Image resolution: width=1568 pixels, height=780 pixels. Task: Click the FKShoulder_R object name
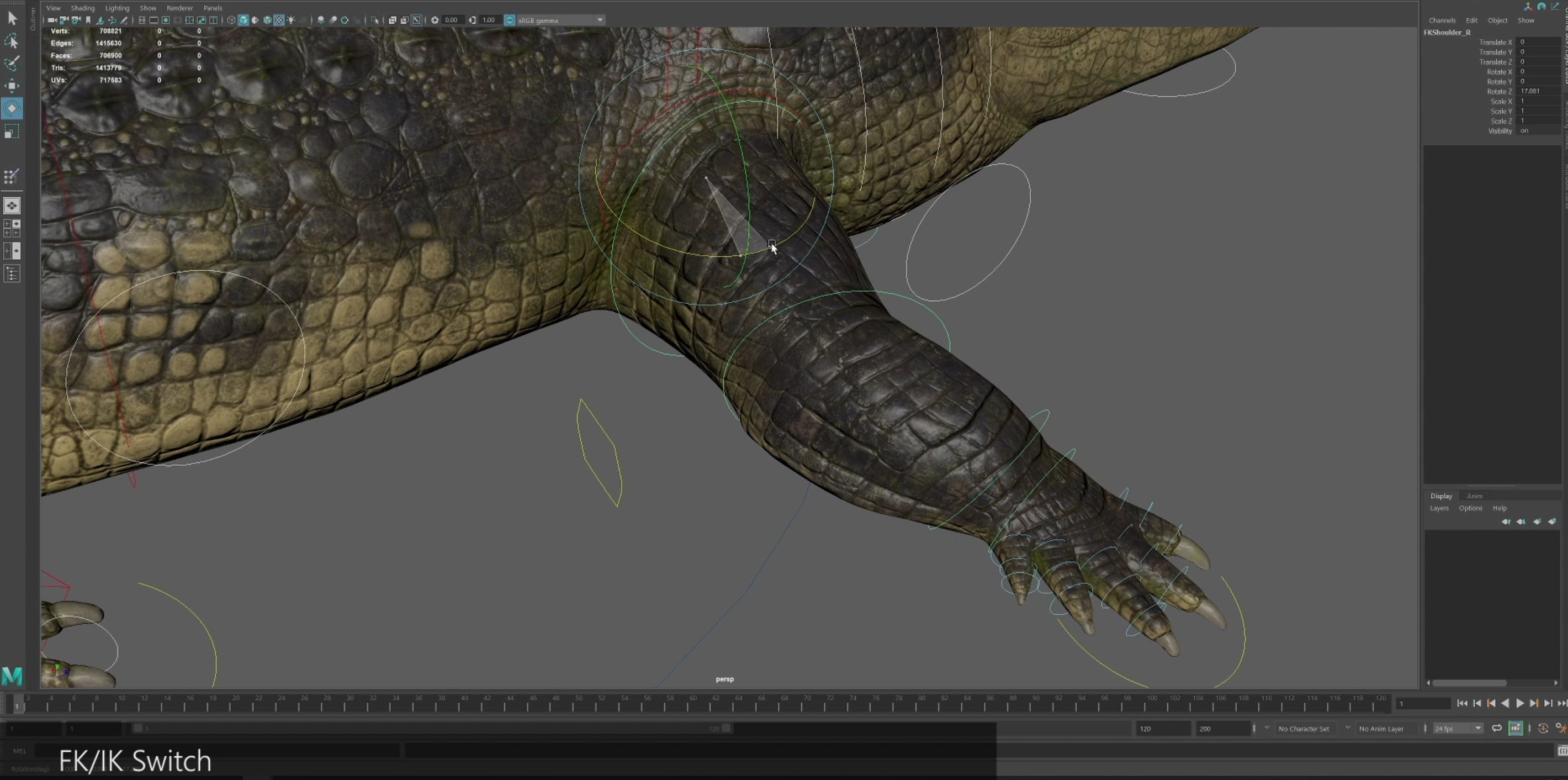[x=1447, y=32]
